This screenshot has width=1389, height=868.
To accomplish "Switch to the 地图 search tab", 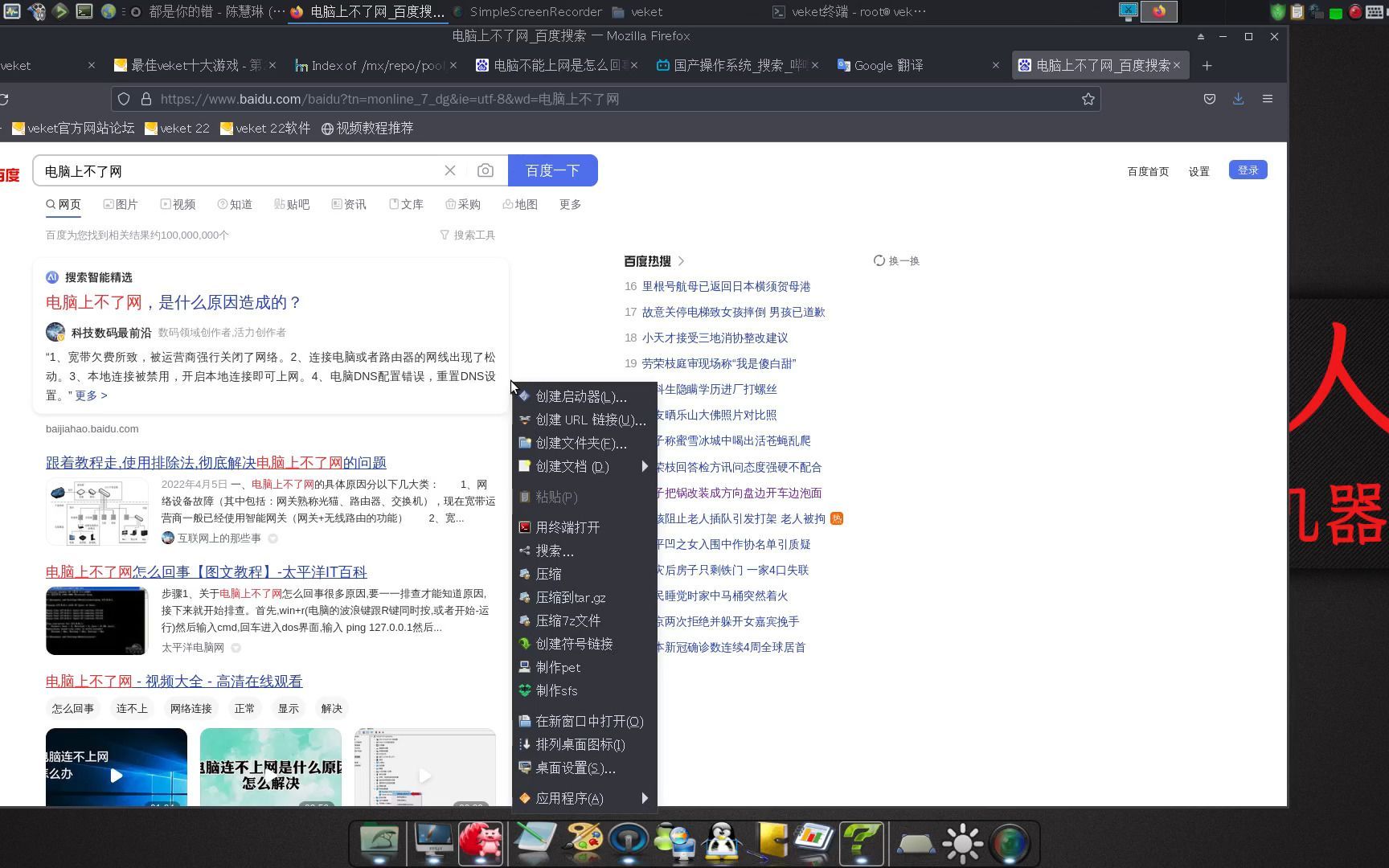I will [520, 204].
